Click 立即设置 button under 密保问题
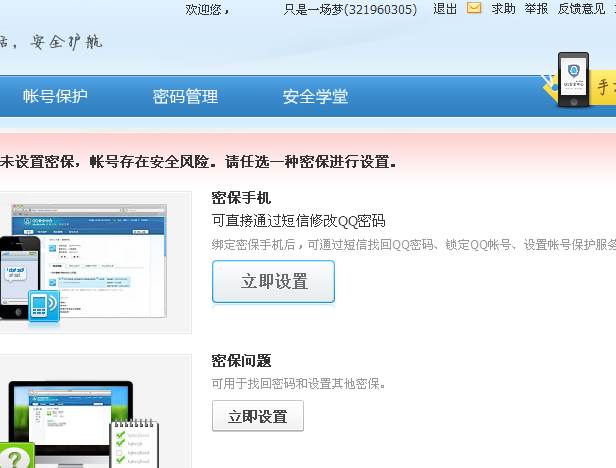616x468 pixels. 258,416
